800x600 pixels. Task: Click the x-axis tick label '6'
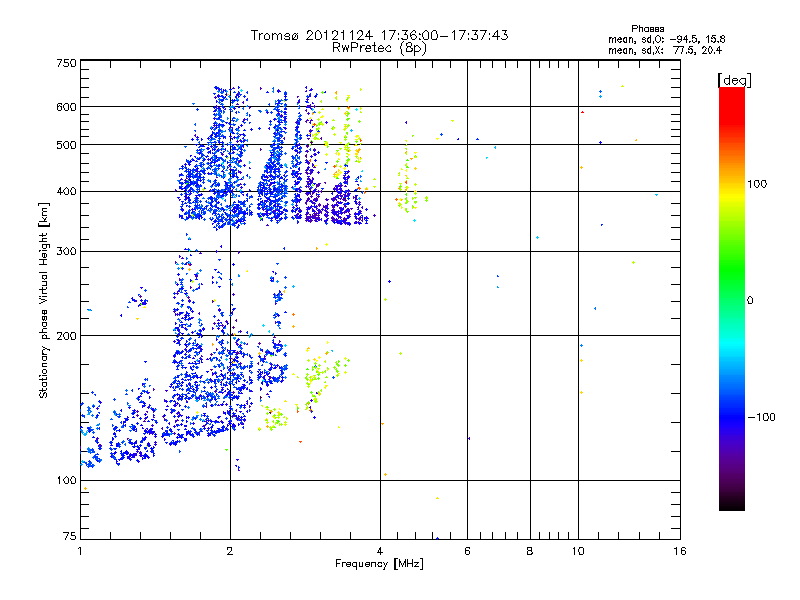(467, 551)
